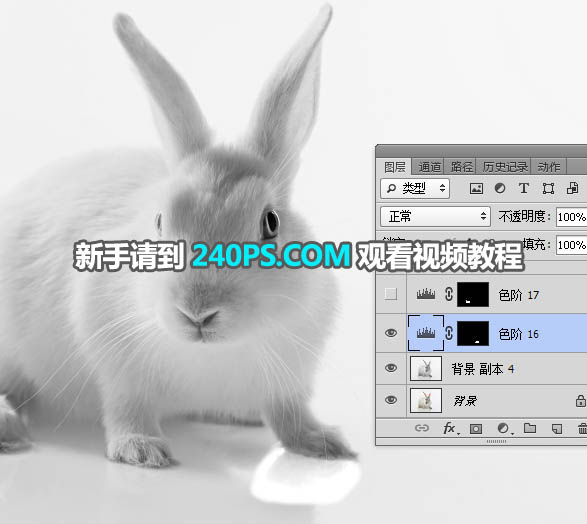Click the link layers icon
Image resolution: width=587 pixels, height=524 pixels.
click(x=422, y=428)
